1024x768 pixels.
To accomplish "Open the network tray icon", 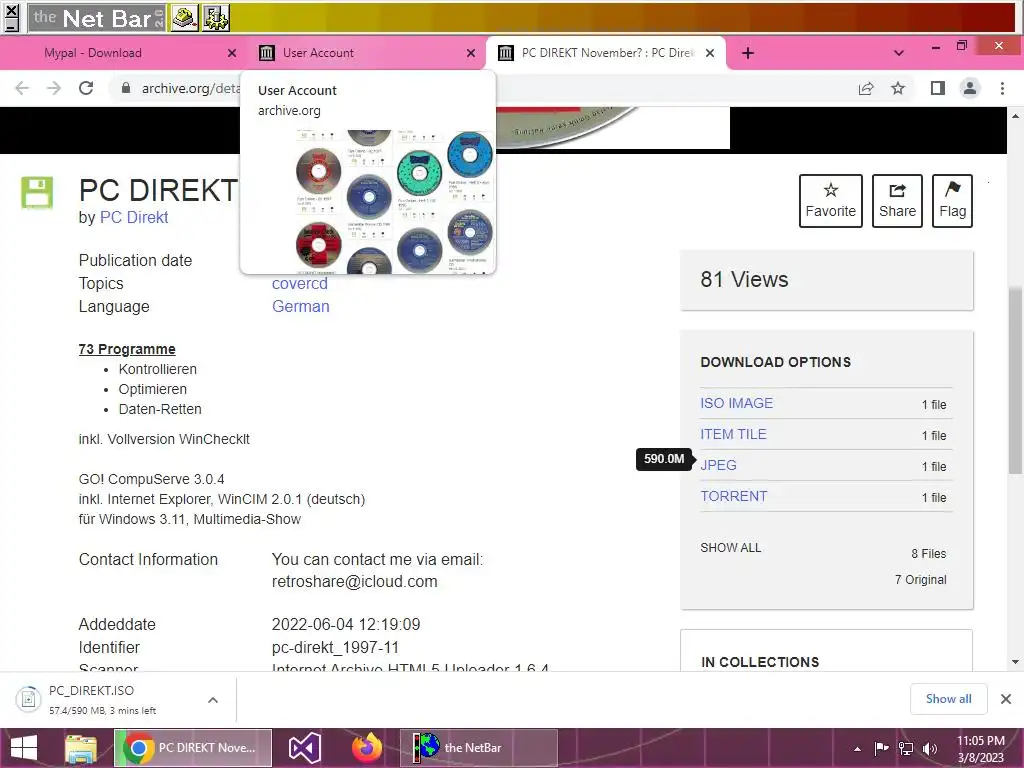I will [906, 749].
